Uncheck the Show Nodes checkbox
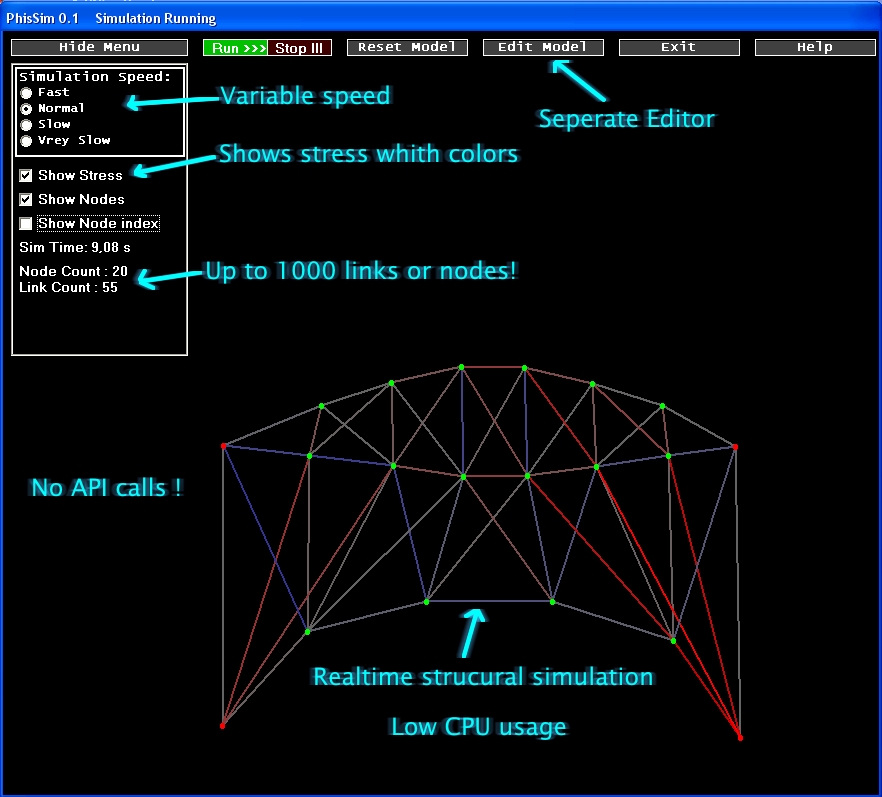This screenshot has height=797, width=882. pos(26,199)
